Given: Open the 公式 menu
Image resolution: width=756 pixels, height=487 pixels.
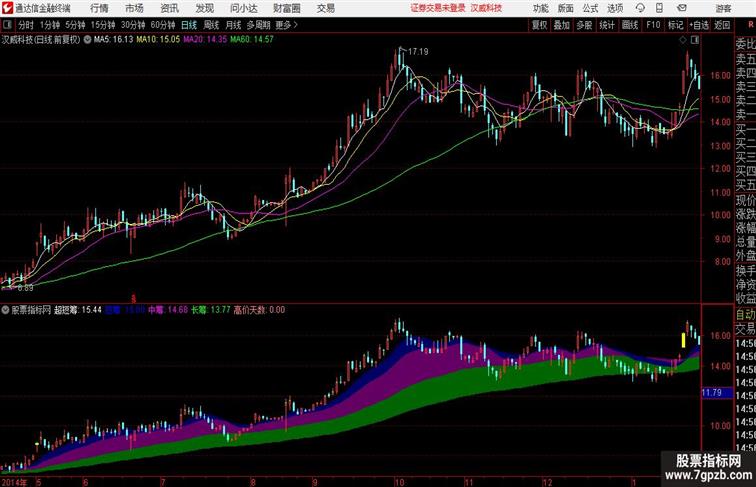Looking at the screenshot, I should coord(590,8).
